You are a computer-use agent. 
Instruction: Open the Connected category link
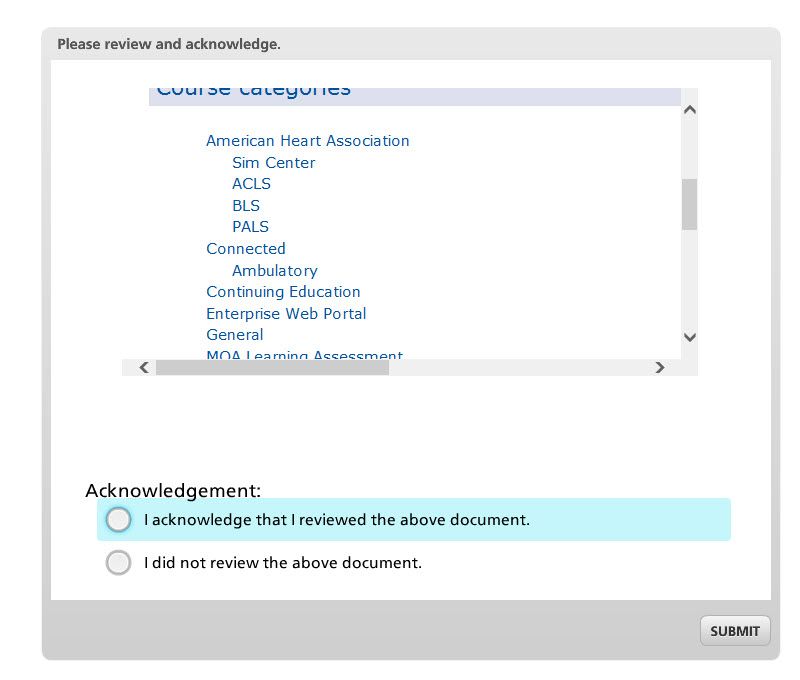coord(246,249)
